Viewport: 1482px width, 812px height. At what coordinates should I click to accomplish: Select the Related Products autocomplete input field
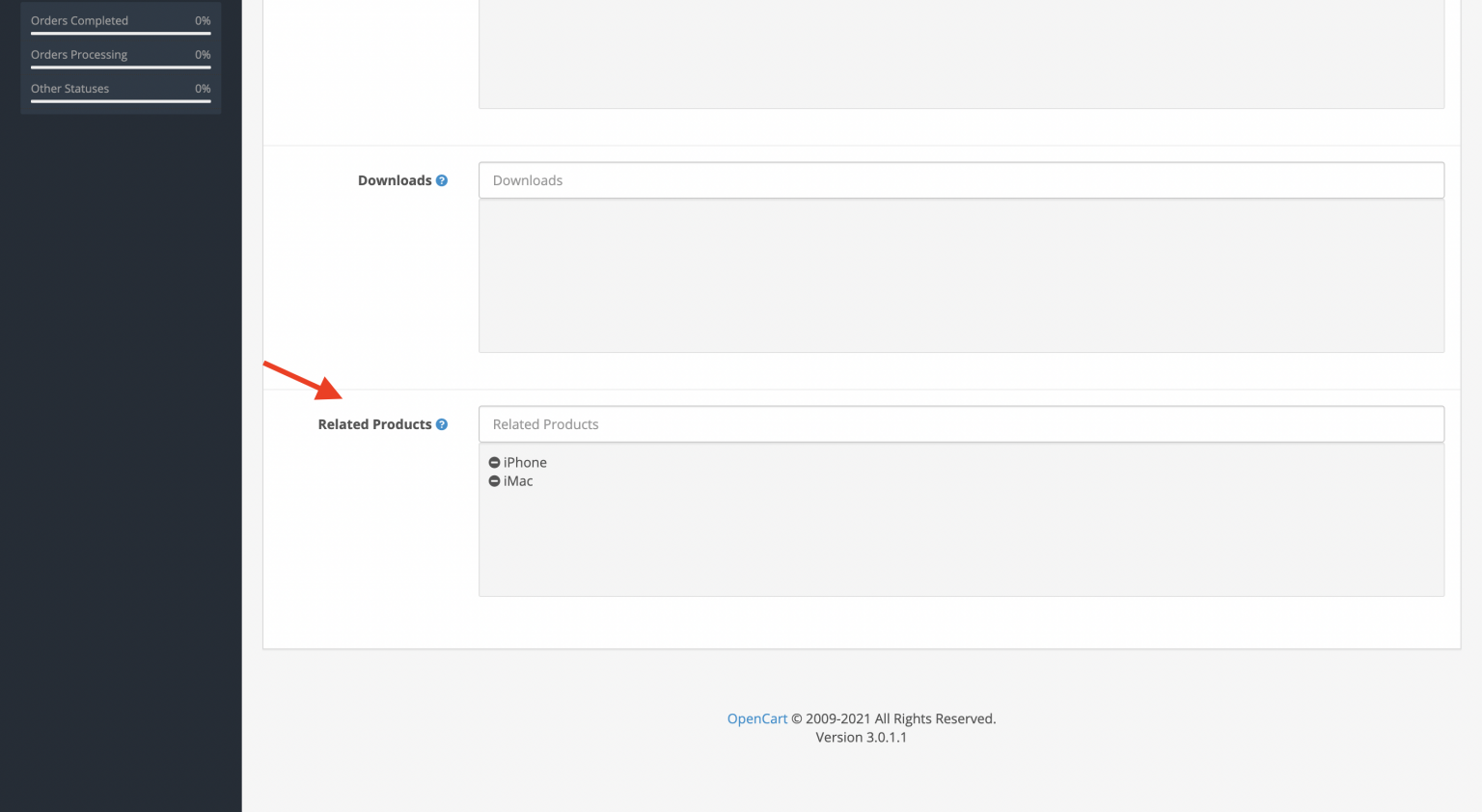(961, 424)
